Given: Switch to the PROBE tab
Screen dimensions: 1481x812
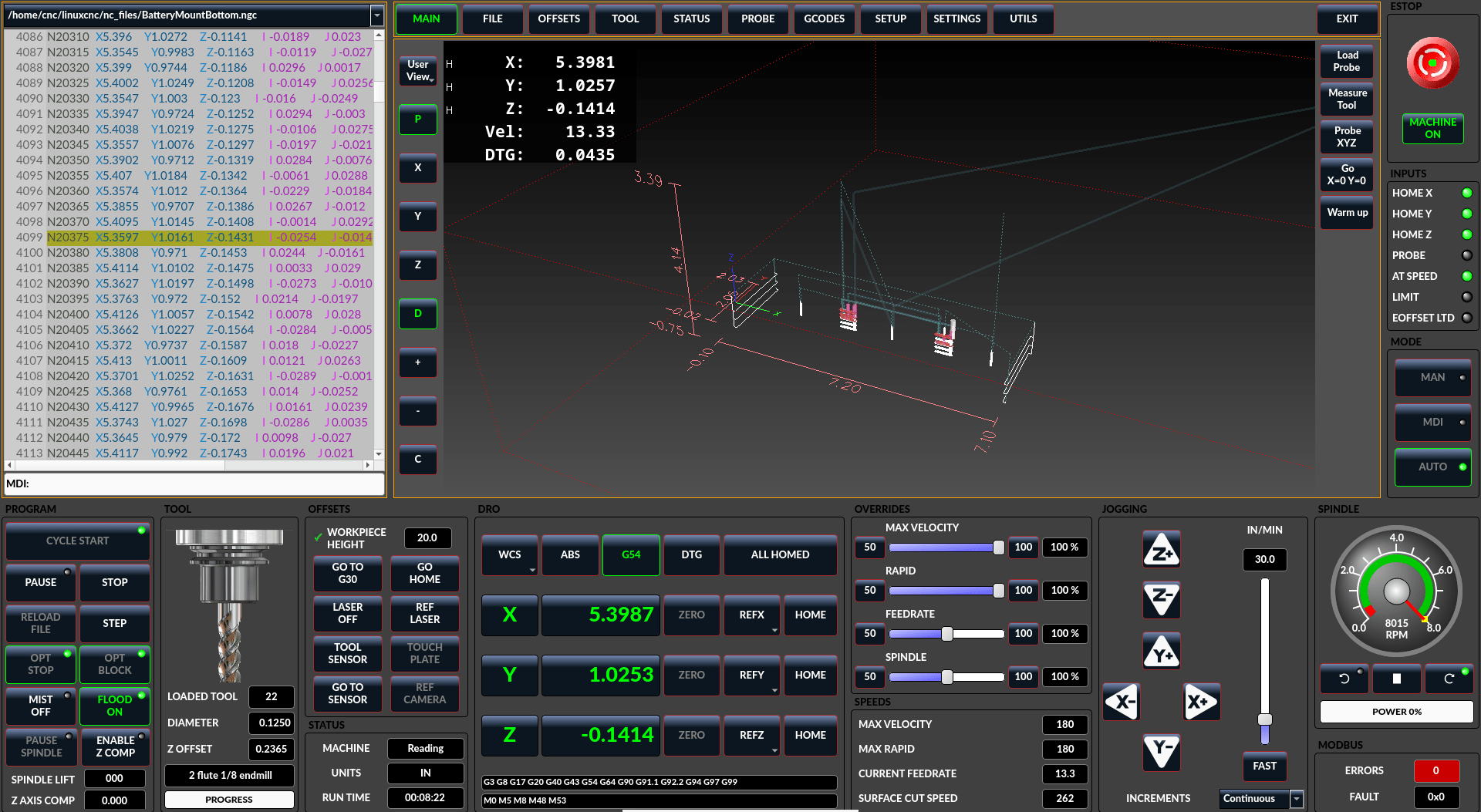Looking at the screenshot, I should coord(757,19).
